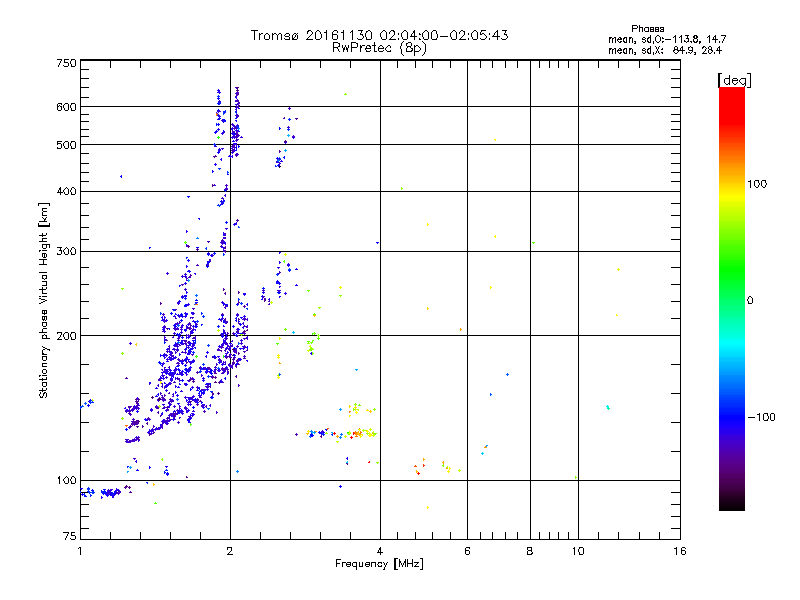Click the colorbar '-100' tick label

761,417
